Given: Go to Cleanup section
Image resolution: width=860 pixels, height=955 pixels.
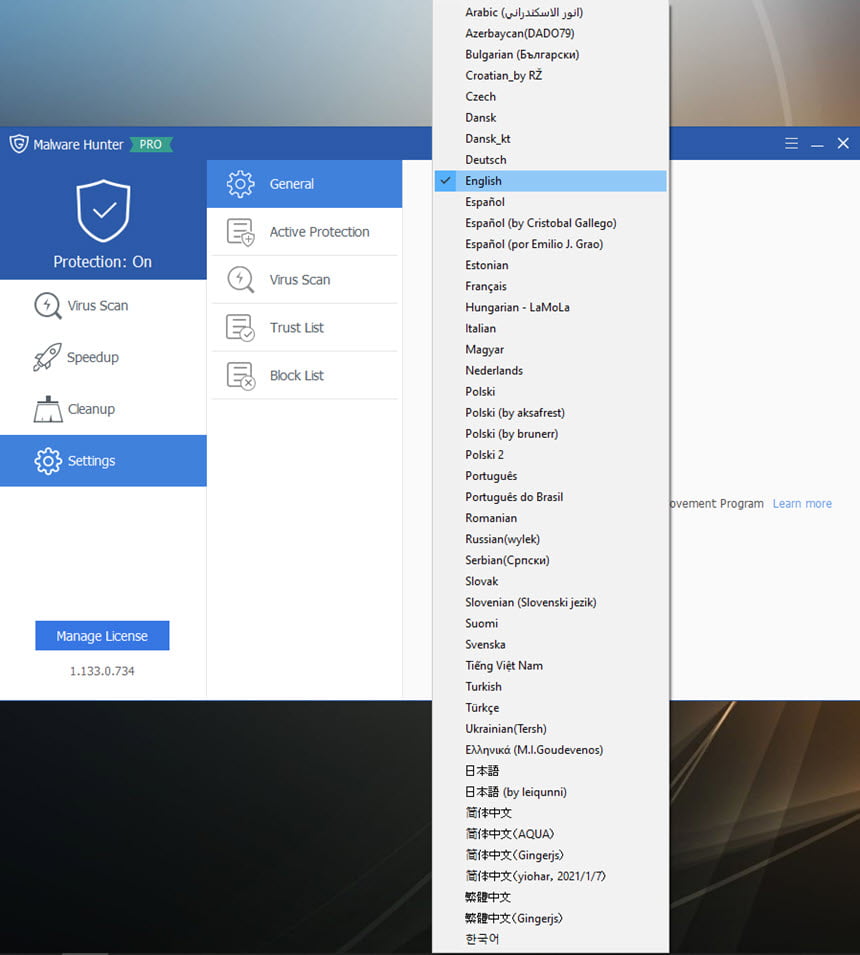Looking at the screenshot, I should coord(104,409).
